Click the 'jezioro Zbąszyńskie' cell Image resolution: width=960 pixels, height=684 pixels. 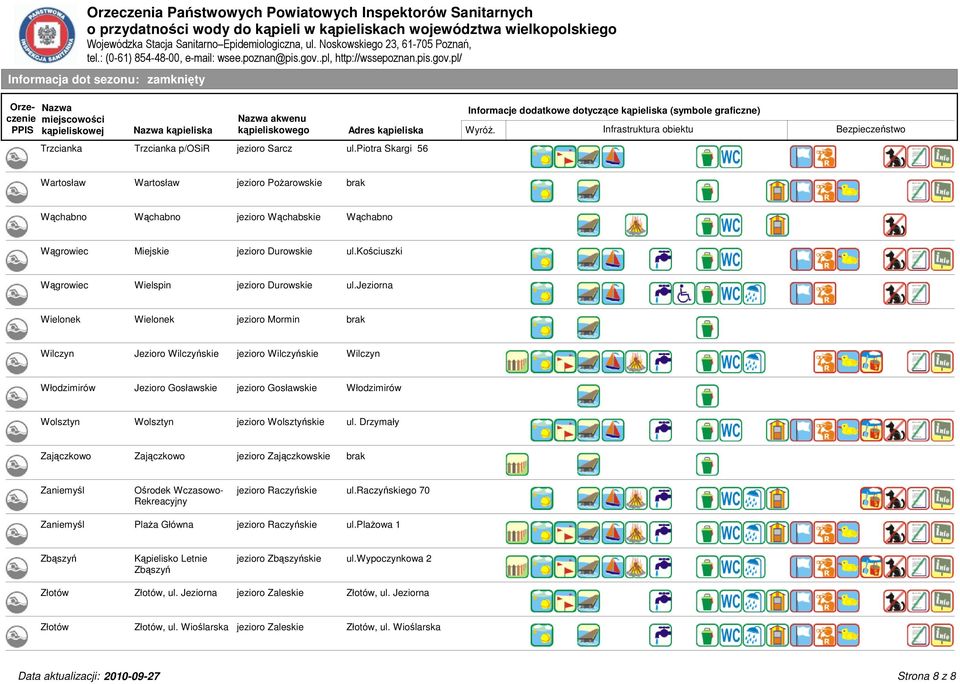point(279,559)
